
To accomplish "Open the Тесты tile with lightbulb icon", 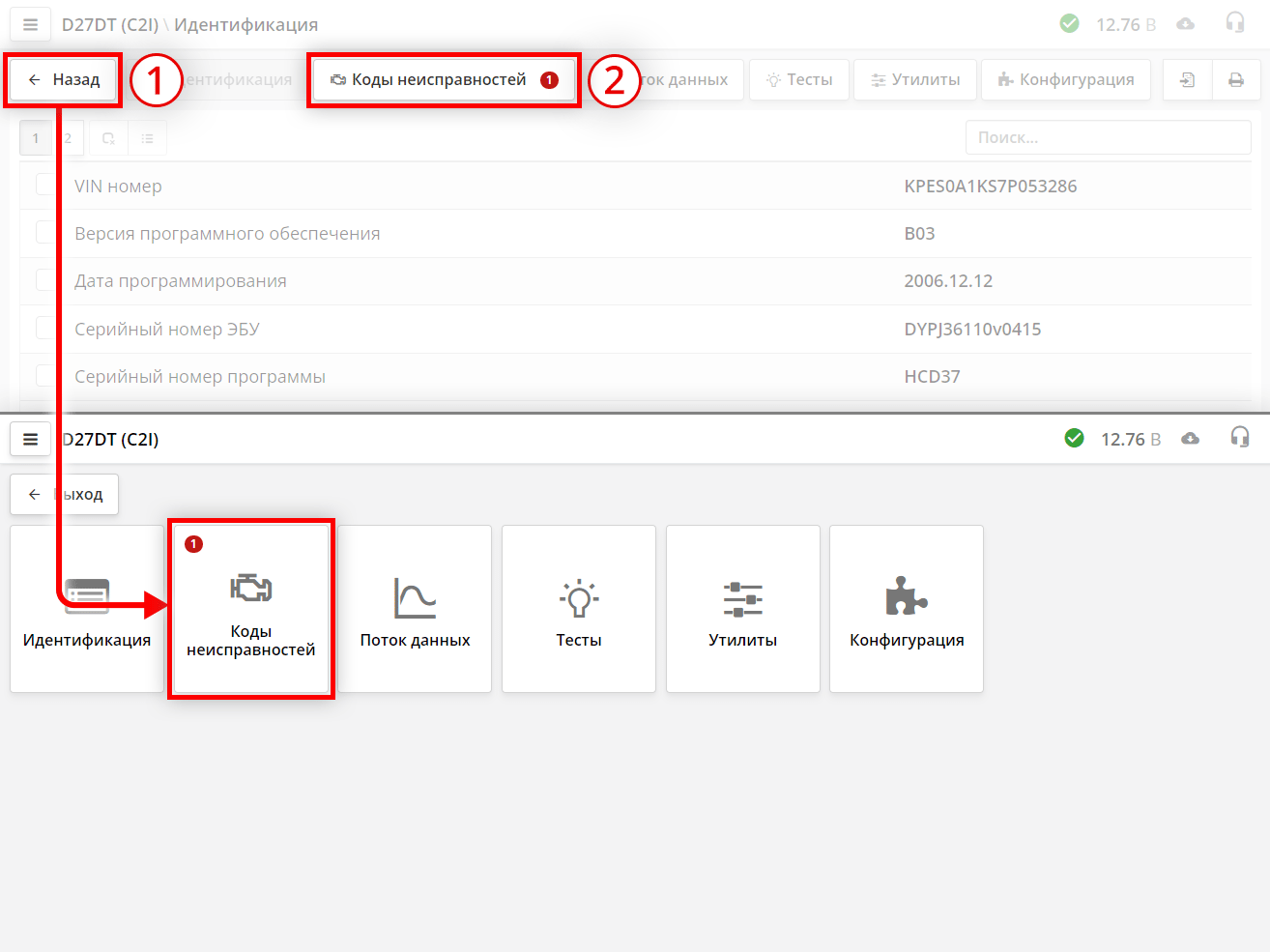I will point(578,609).
